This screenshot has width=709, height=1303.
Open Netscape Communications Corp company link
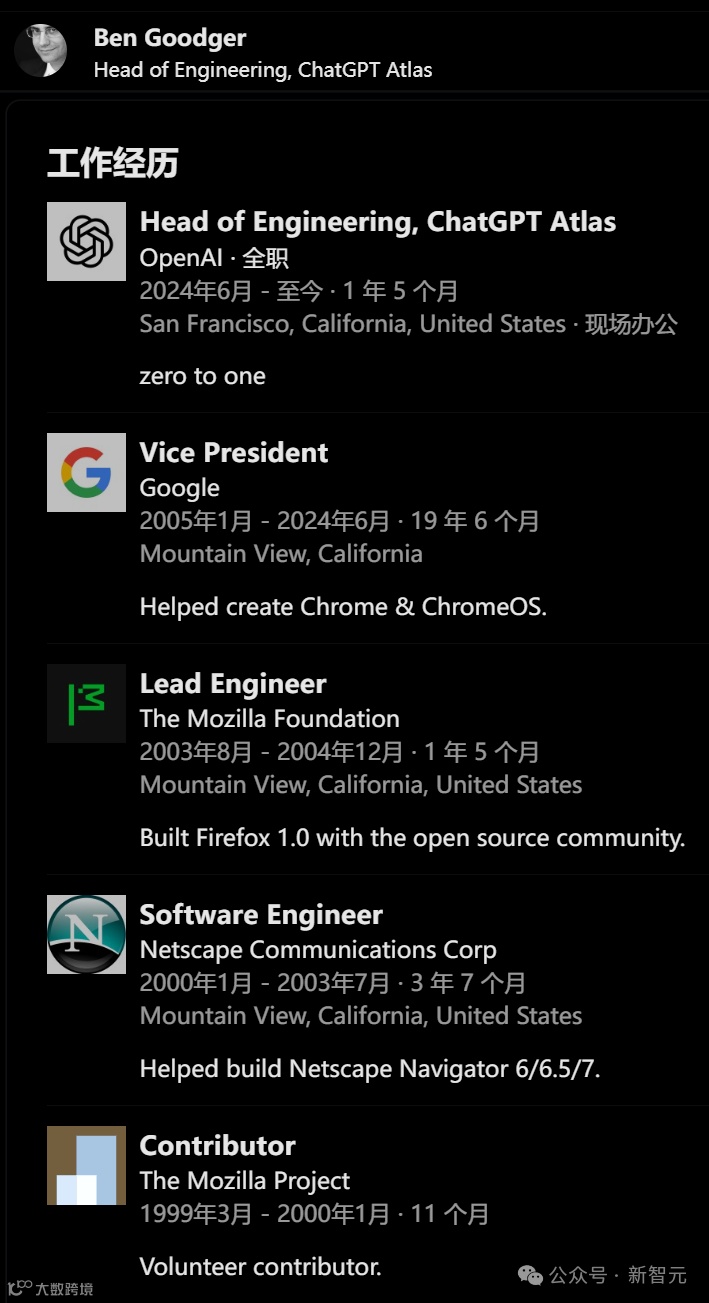click(318, 950)
